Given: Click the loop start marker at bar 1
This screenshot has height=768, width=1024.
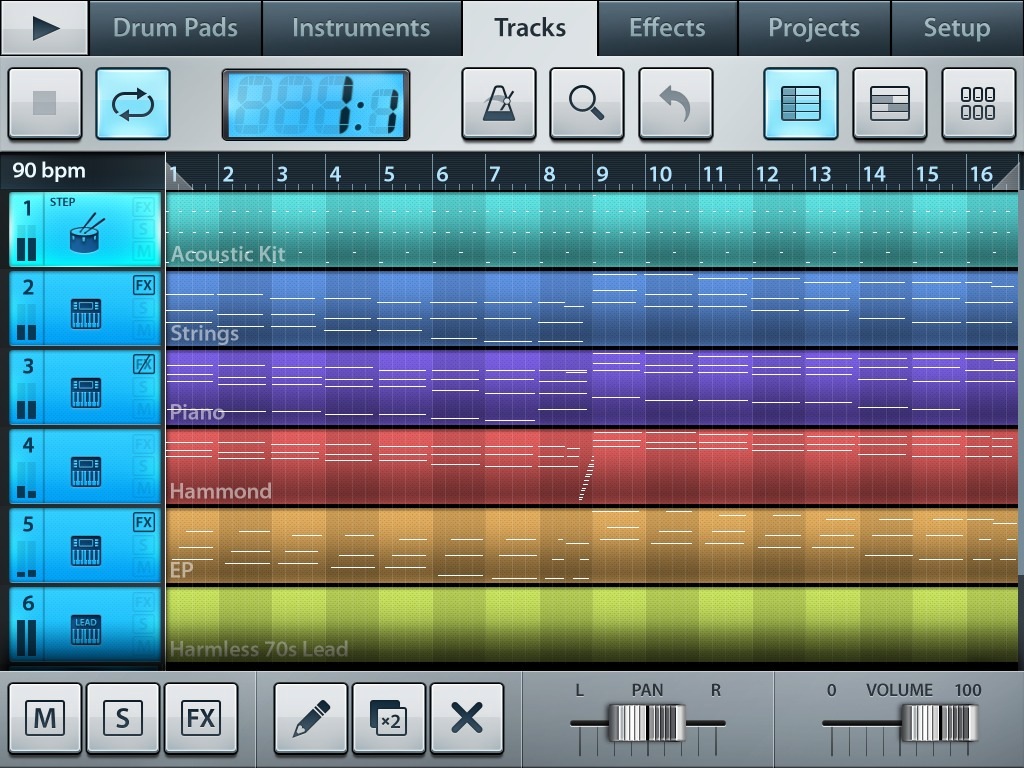Looking at the screenshot, I should coord(178,178).
